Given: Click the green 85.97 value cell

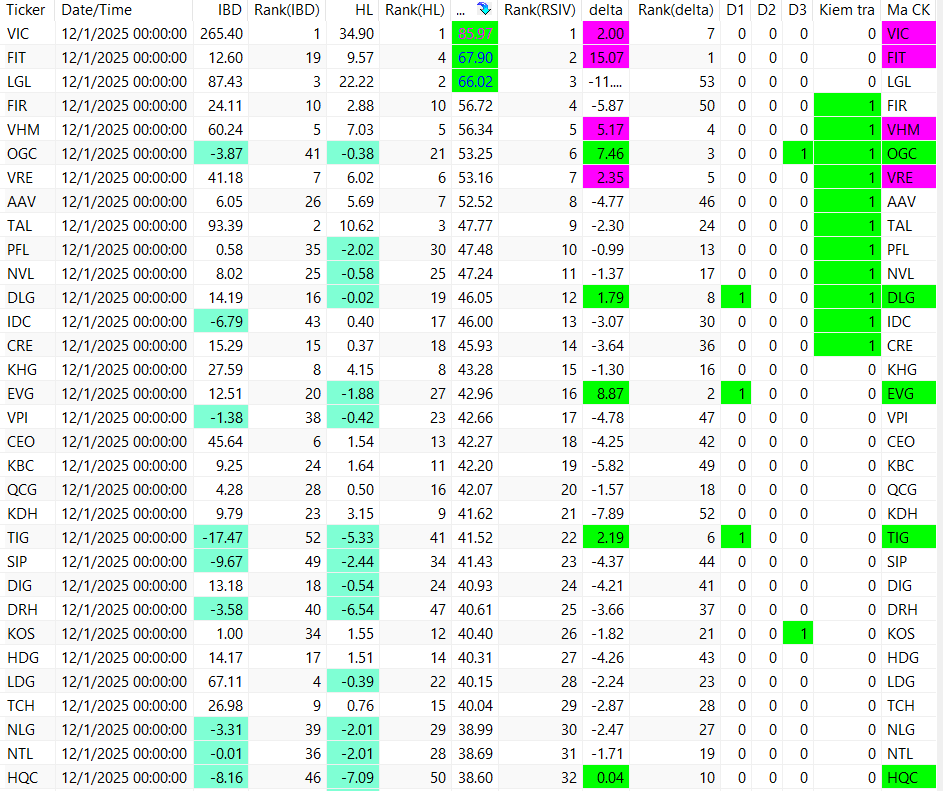Looking at the screenshot, I should (475, 34).
